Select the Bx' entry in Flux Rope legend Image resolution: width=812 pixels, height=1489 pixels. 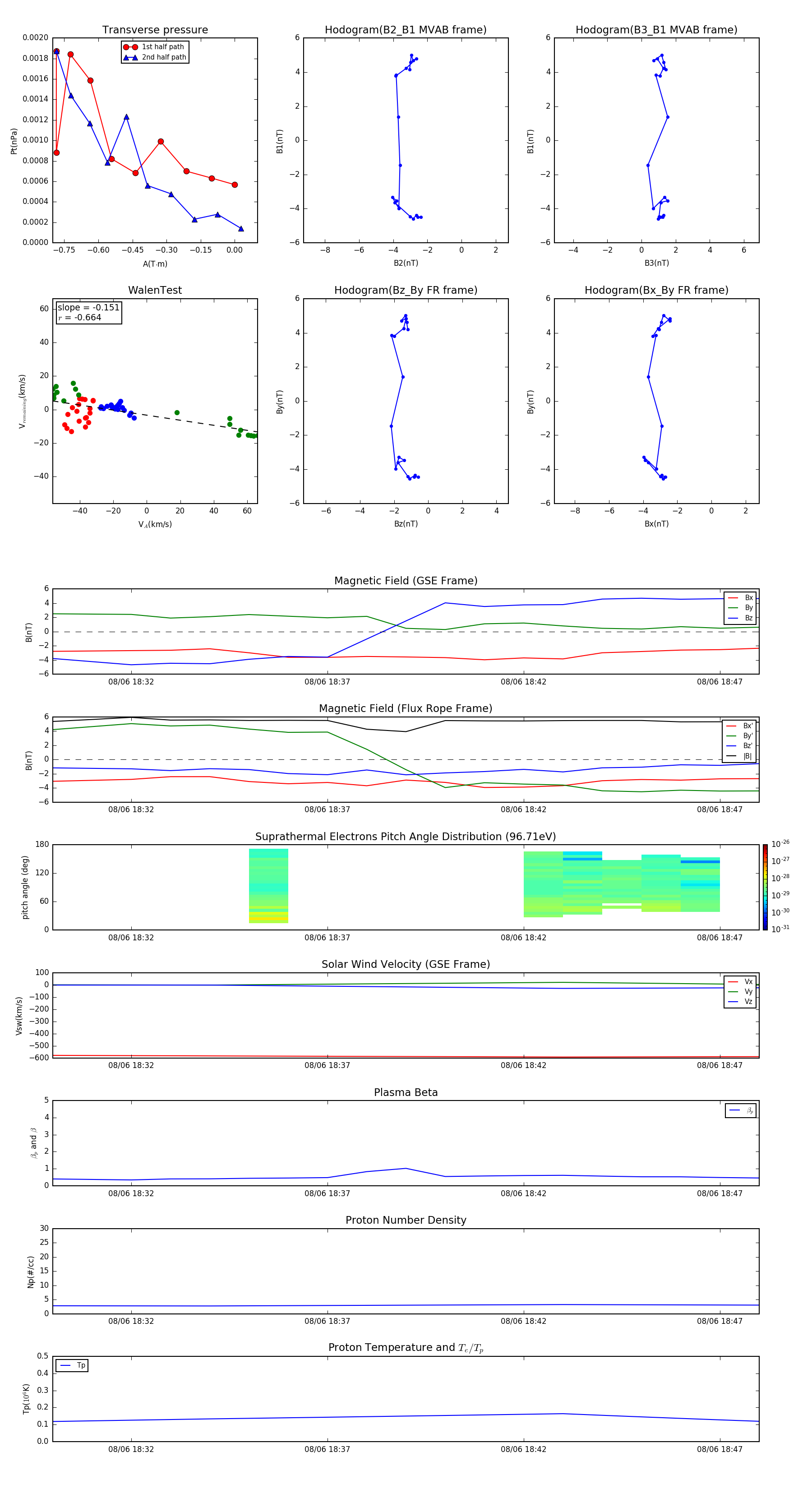click(x=740, y=726)
